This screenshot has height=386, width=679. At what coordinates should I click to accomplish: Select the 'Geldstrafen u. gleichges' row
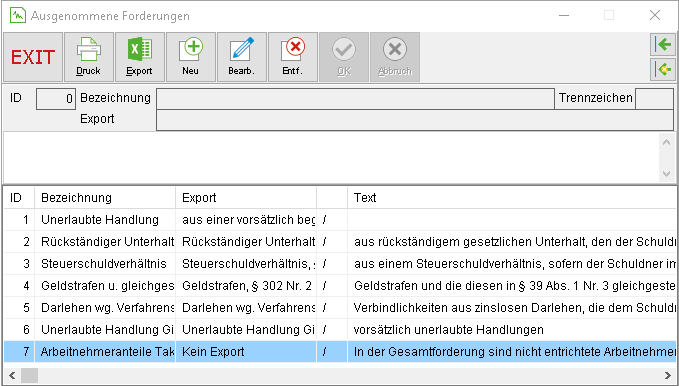pyautogui.click(x=340, y=286)
